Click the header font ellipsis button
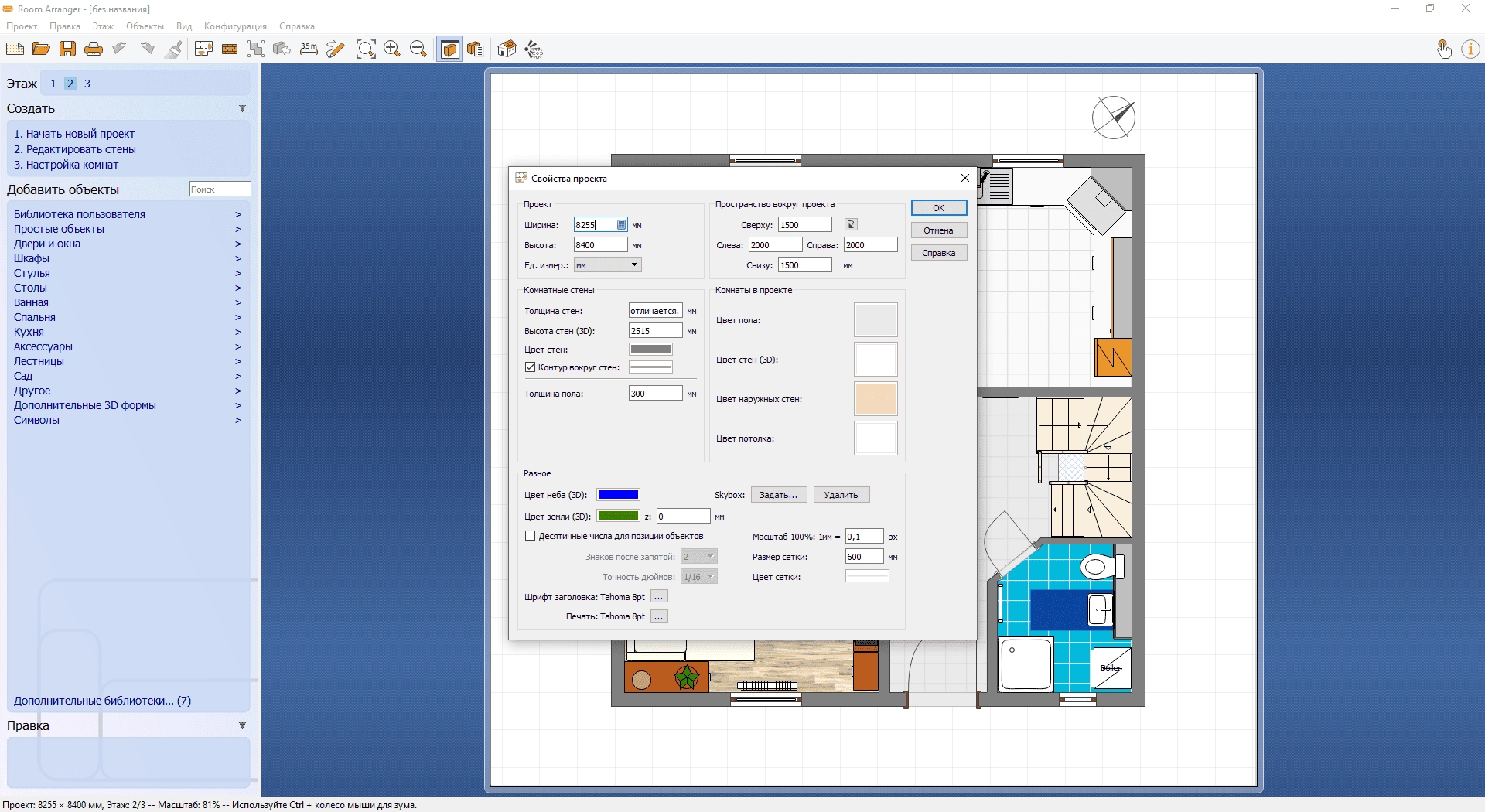The image size is (1485, 812). point(659,597)
